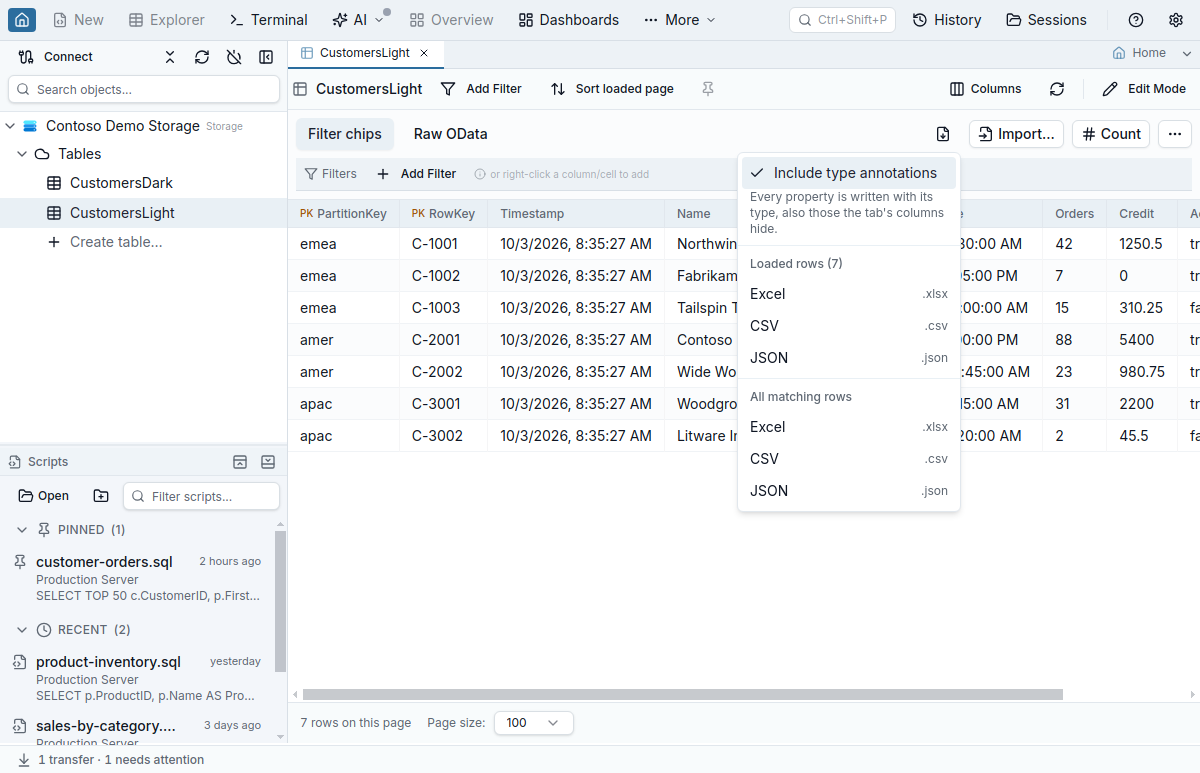This screenshot has width=1200, height=773.
Task: Open the Overview view
Action: point(451,20)
